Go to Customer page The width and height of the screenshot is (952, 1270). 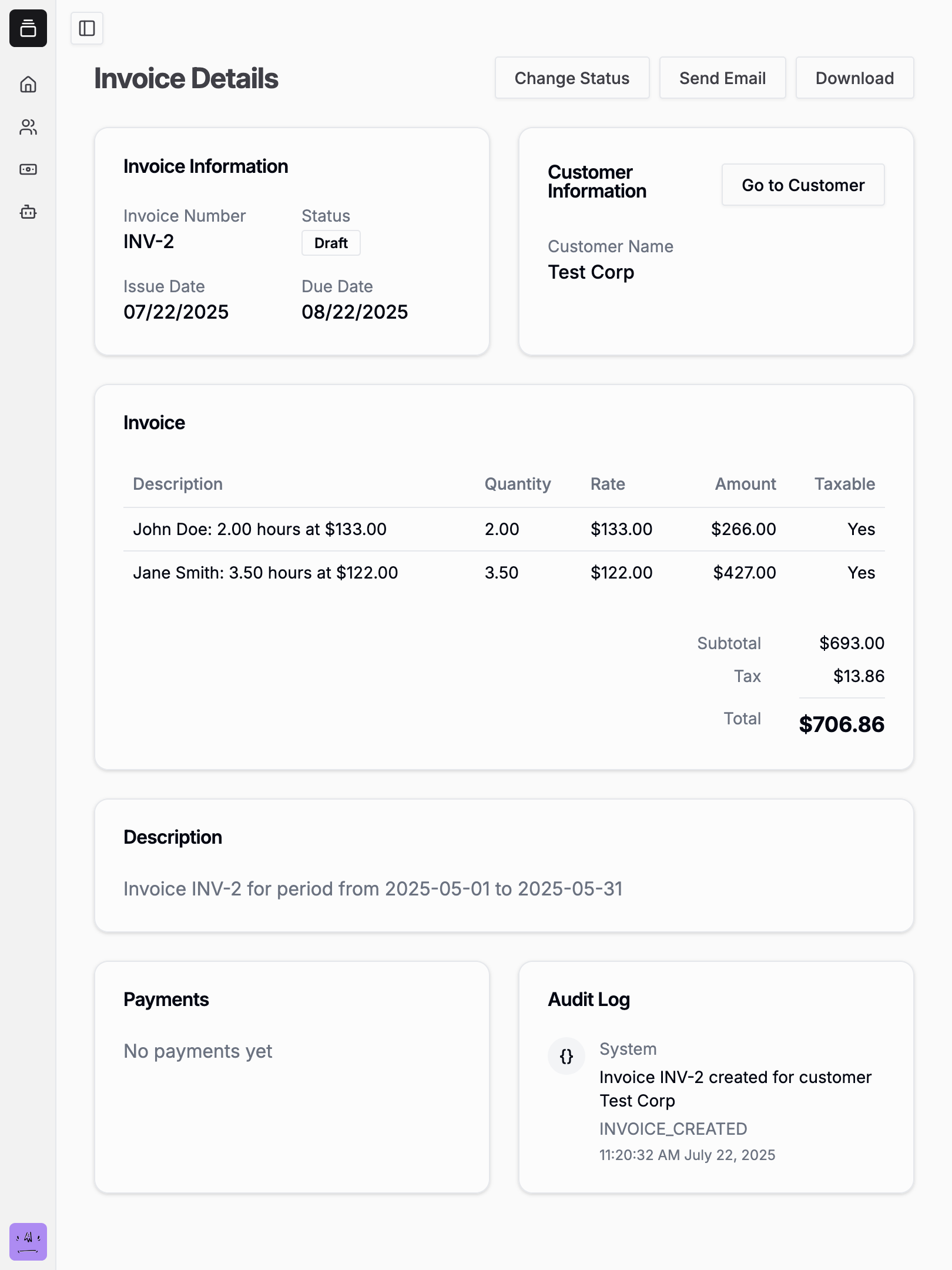pyautogui.click(x=803, y=185)
